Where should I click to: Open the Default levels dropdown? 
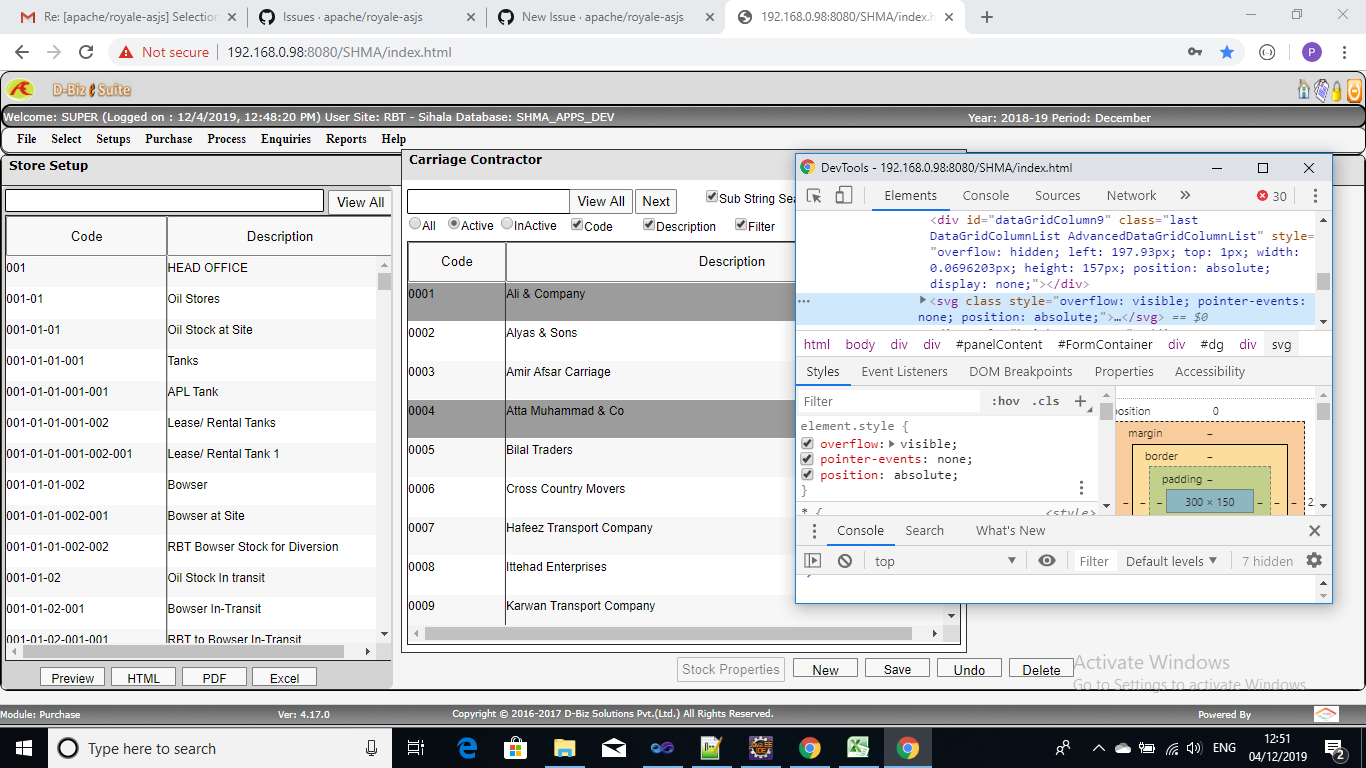point(1171,561)
